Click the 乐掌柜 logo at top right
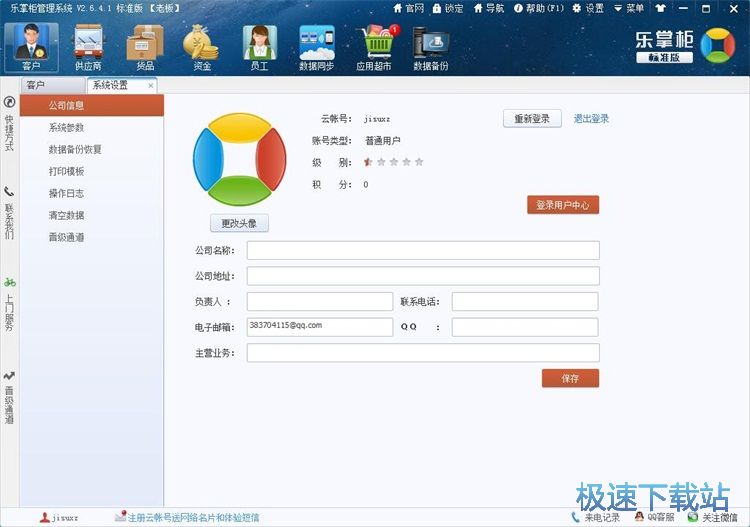The width and height of the screenshot is (750, 527). point(685,46)
